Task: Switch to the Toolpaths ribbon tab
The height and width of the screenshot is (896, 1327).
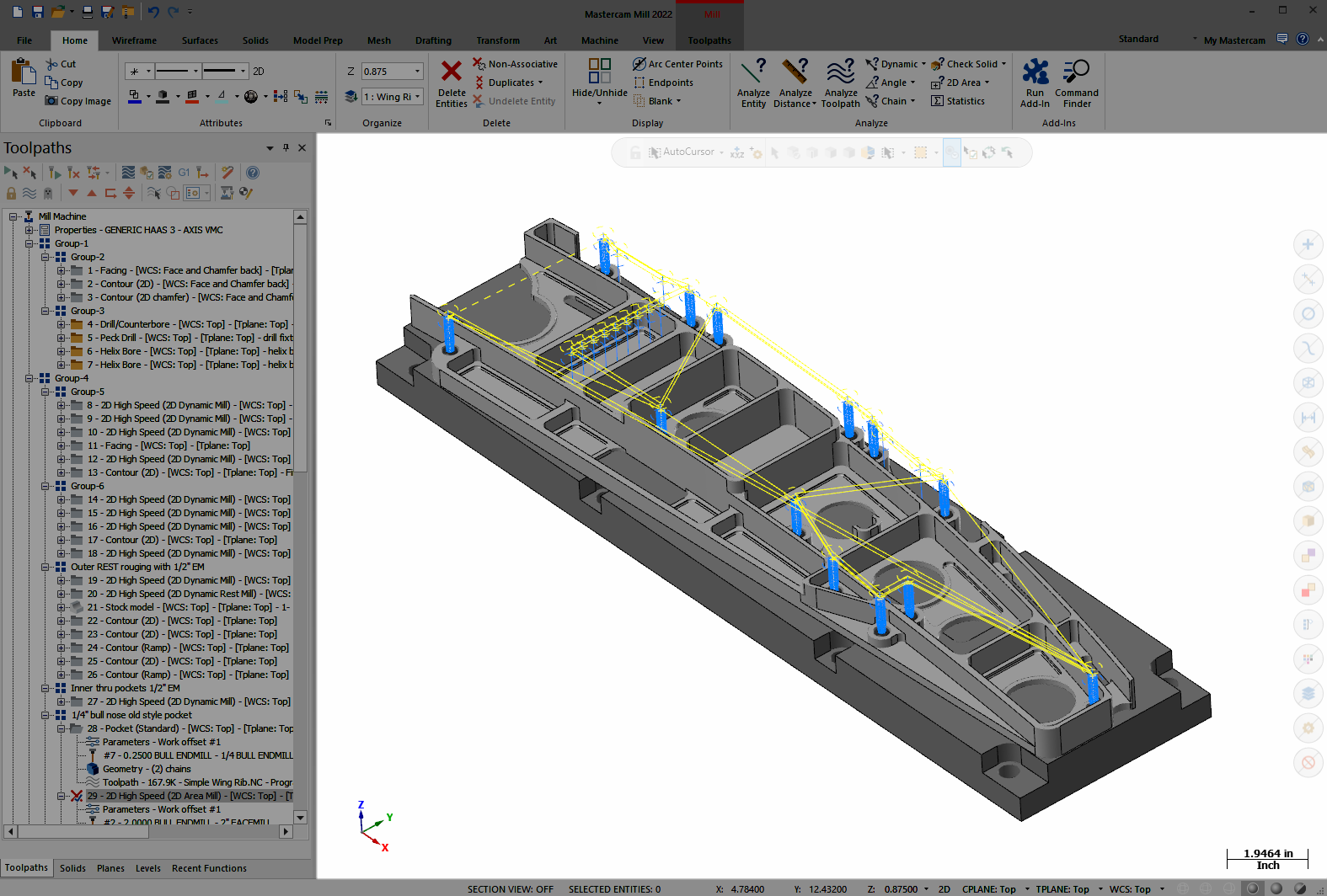Action: (709, 40)
